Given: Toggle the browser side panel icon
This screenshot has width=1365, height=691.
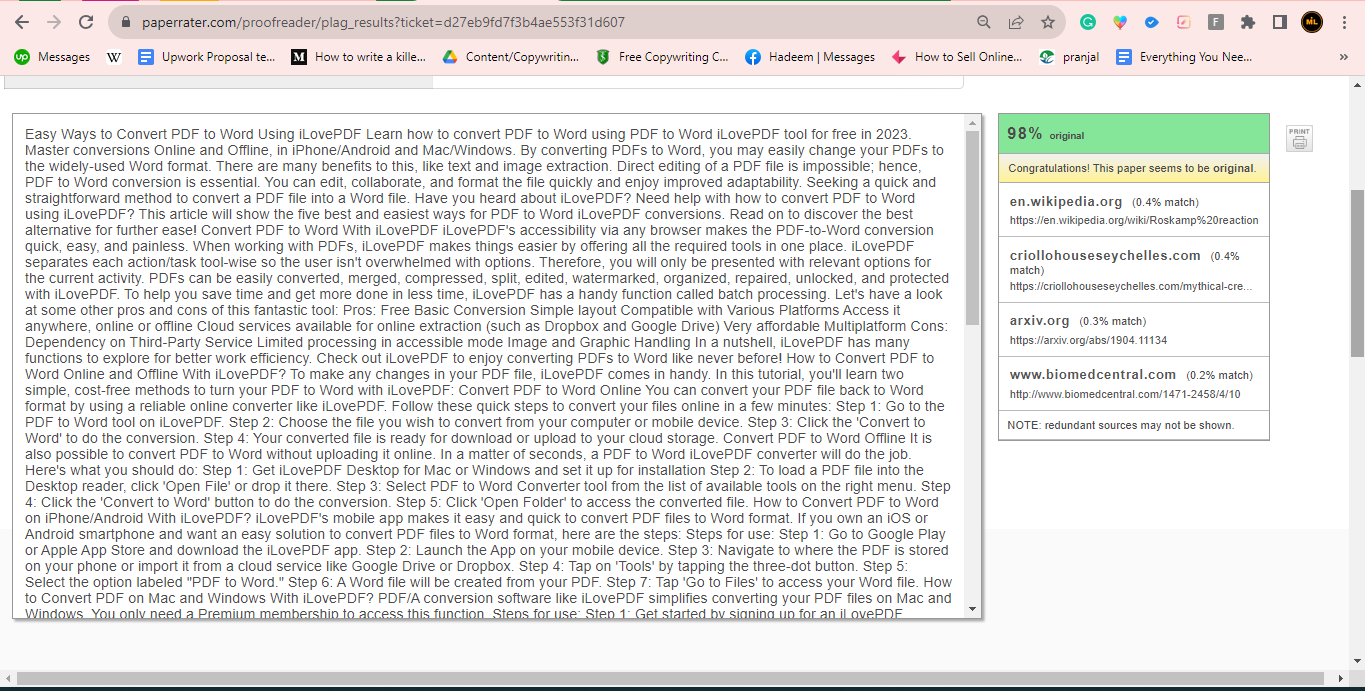Looking at the screenshot, I should coord(1280,22).
